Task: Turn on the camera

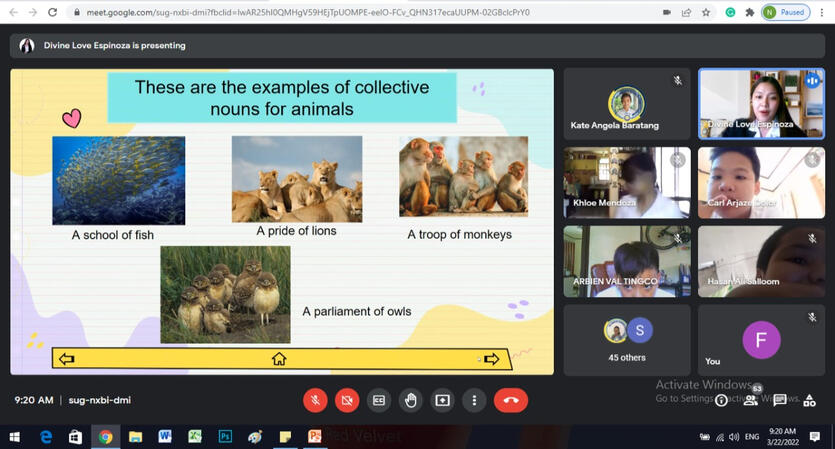Action: click(x=347, y=400)
